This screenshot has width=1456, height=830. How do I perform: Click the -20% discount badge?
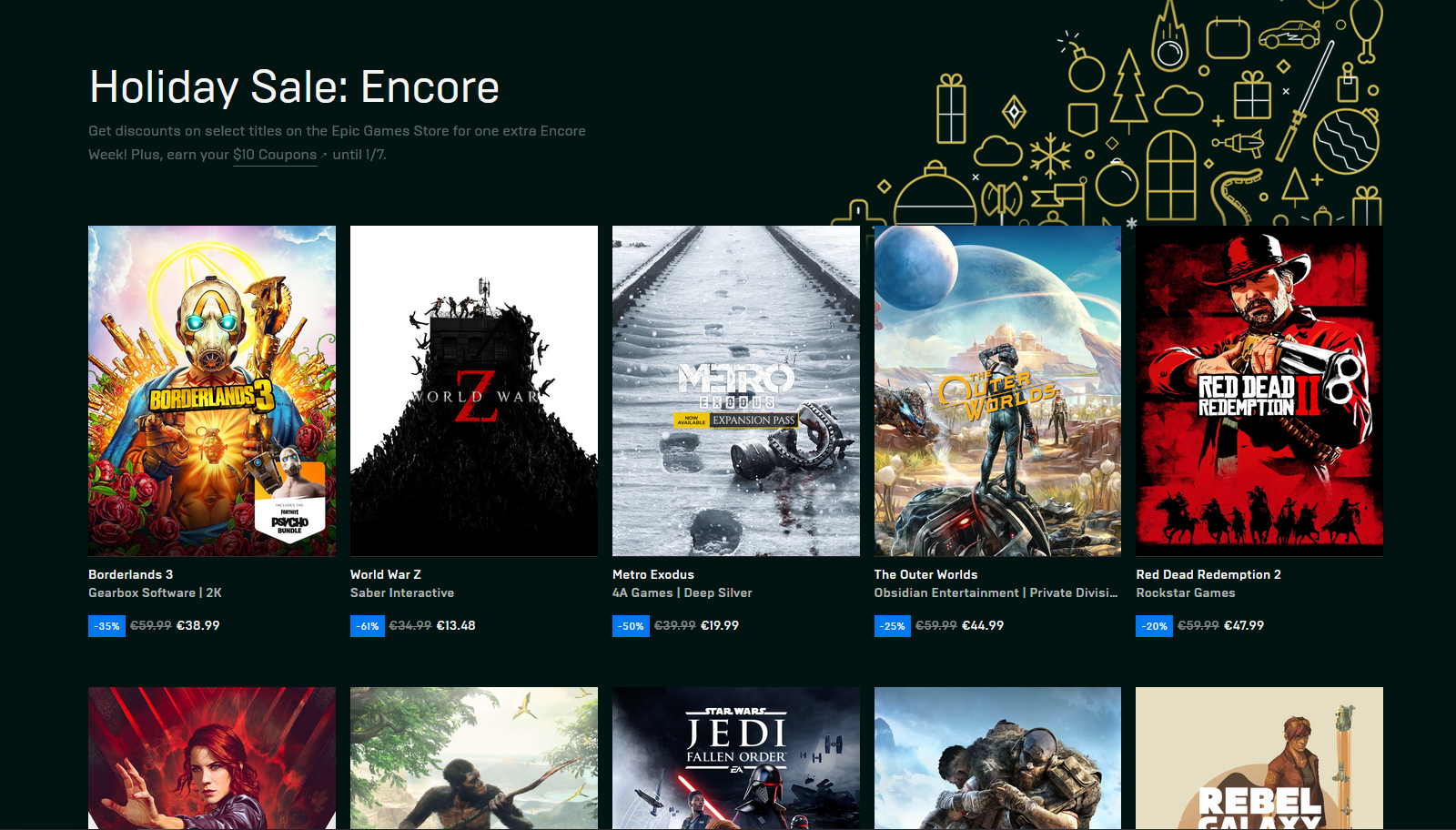click(x=1154, y=626)
